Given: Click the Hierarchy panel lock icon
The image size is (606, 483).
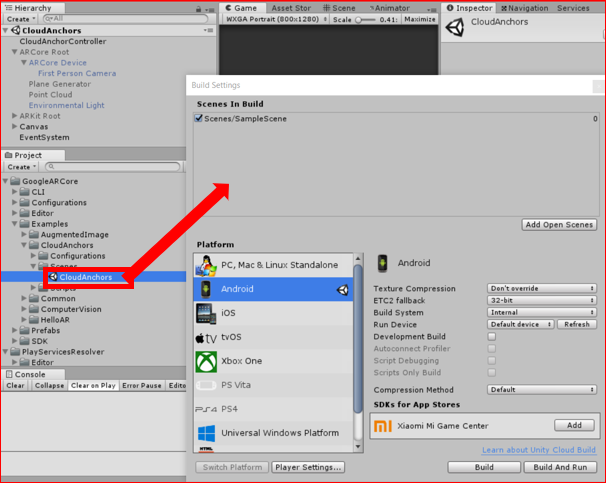Looking at the screenshot, I should coord(198,9).
